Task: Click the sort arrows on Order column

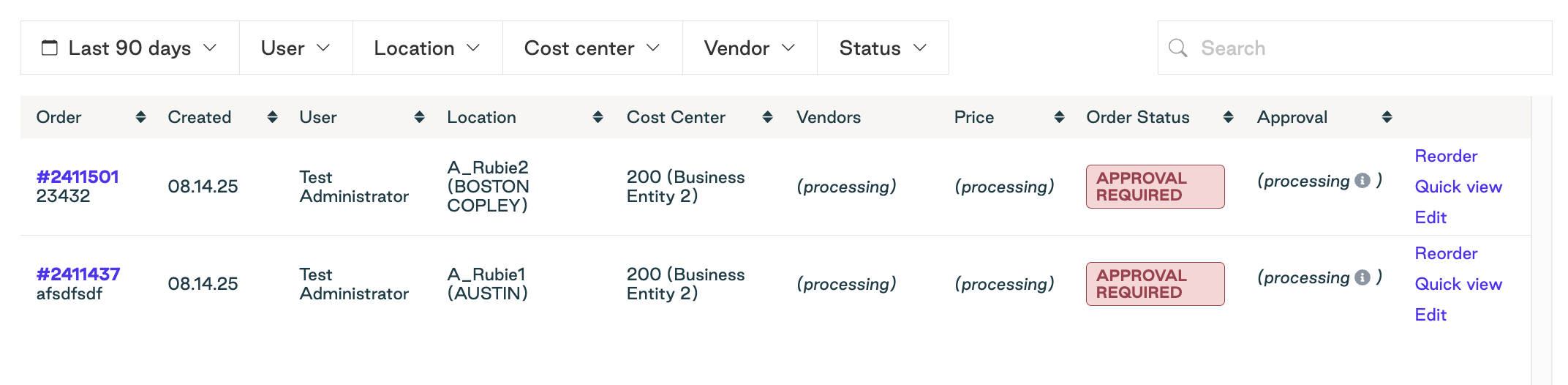Action: [x=140, y=117]
